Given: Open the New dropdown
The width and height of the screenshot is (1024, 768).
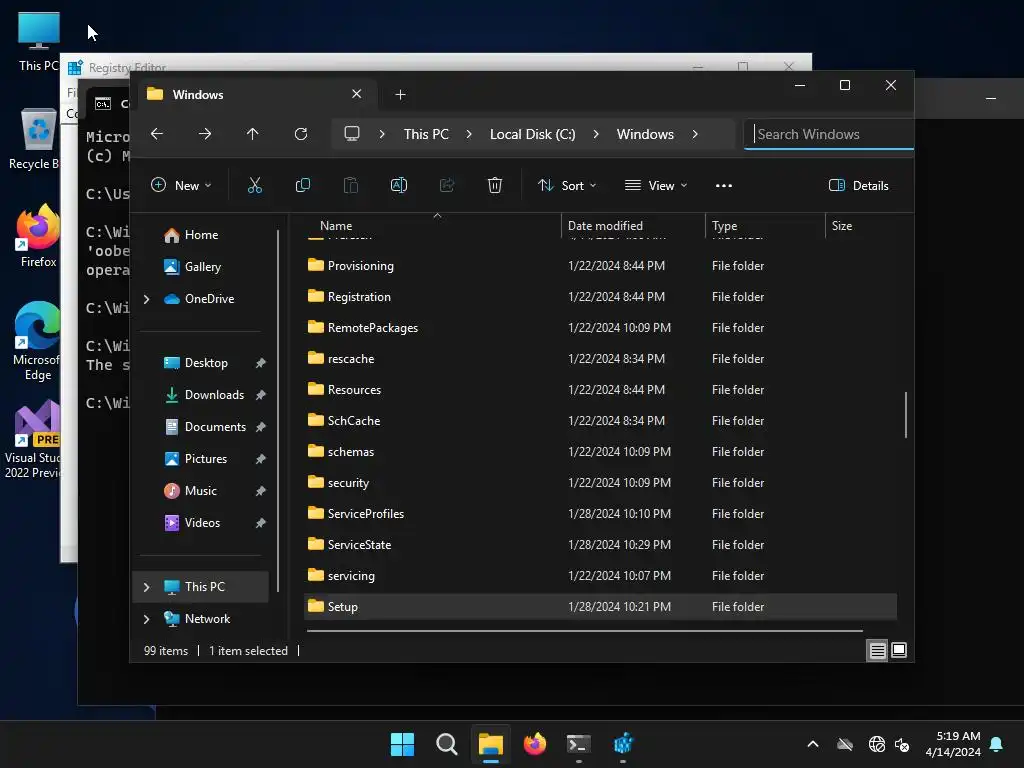Looking at the screenshot, I should (181, 185).
